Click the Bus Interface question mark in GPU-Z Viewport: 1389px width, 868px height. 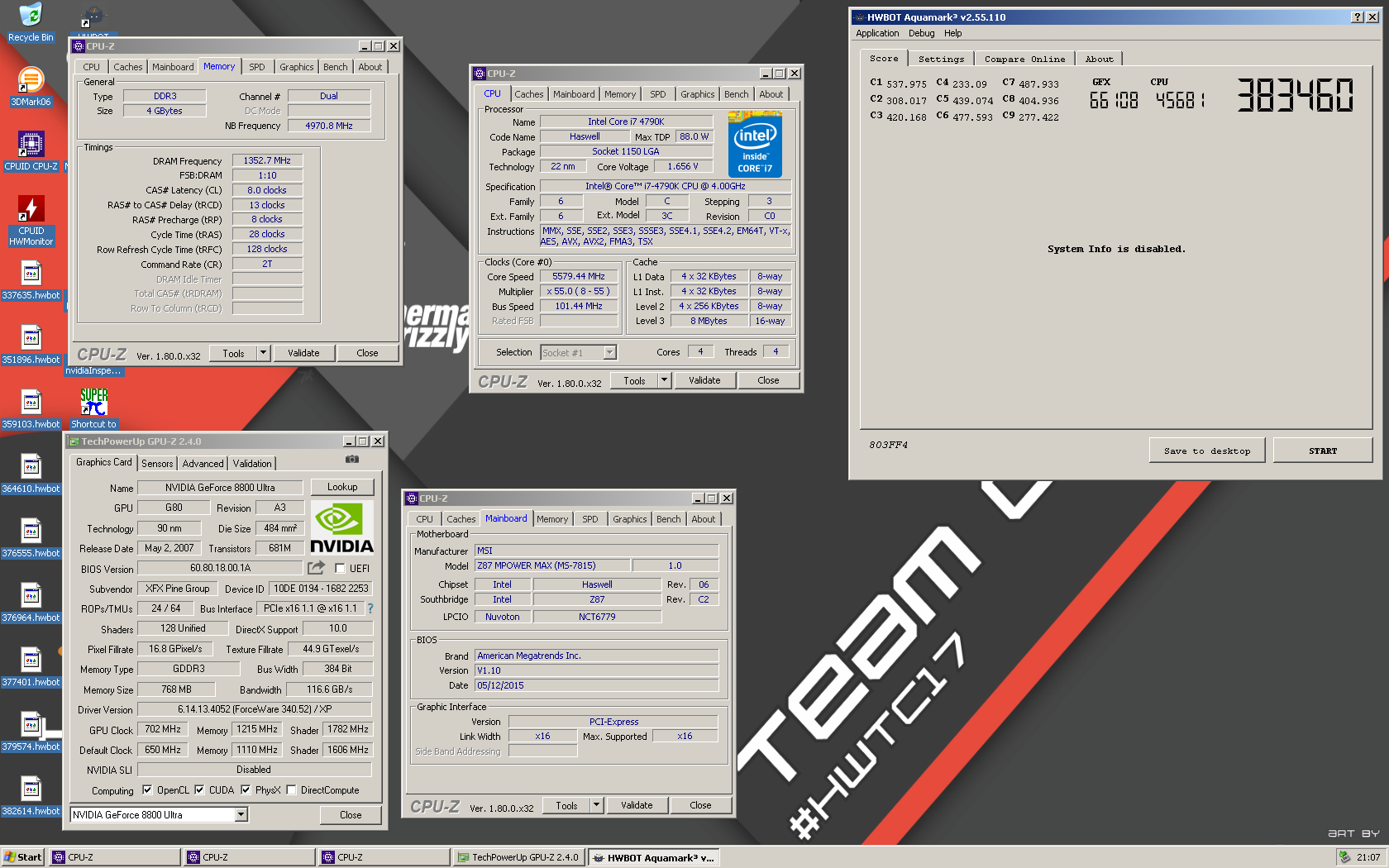(370, 608)
